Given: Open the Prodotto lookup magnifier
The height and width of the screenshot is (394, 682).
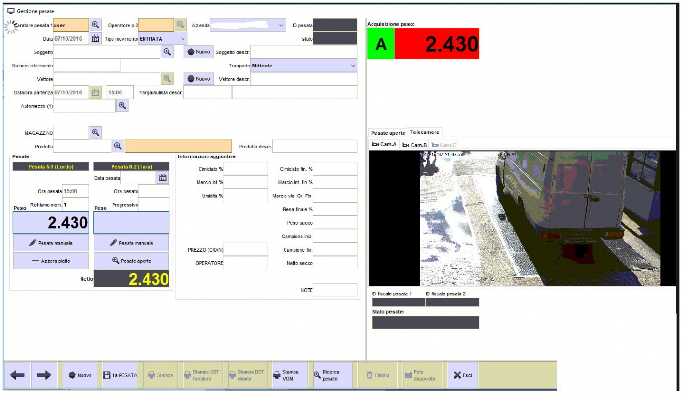Looking at the screenshot, I should click(117, 146).
